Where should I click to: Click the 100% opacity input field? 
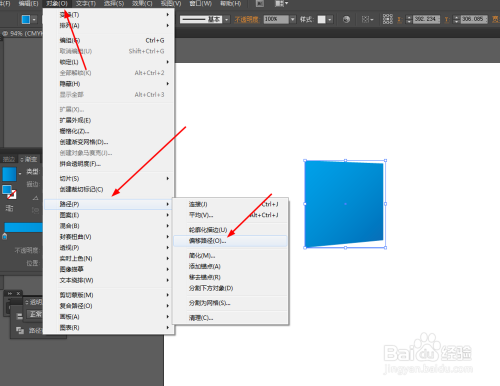tap(276, 19)
